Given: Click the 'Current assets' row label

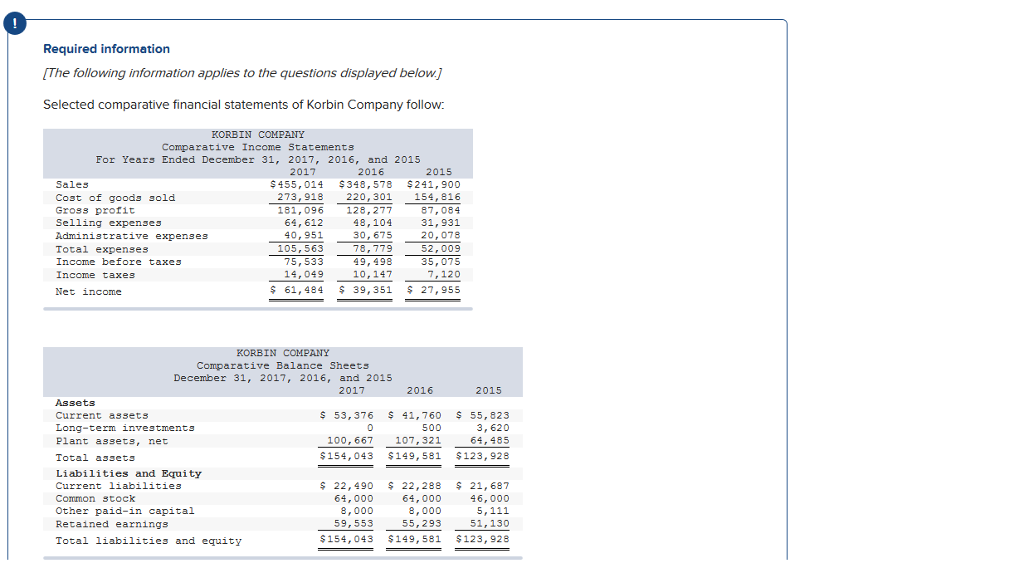Looking at the screenshot, I should pyautogui.click(x=102, y=415).
